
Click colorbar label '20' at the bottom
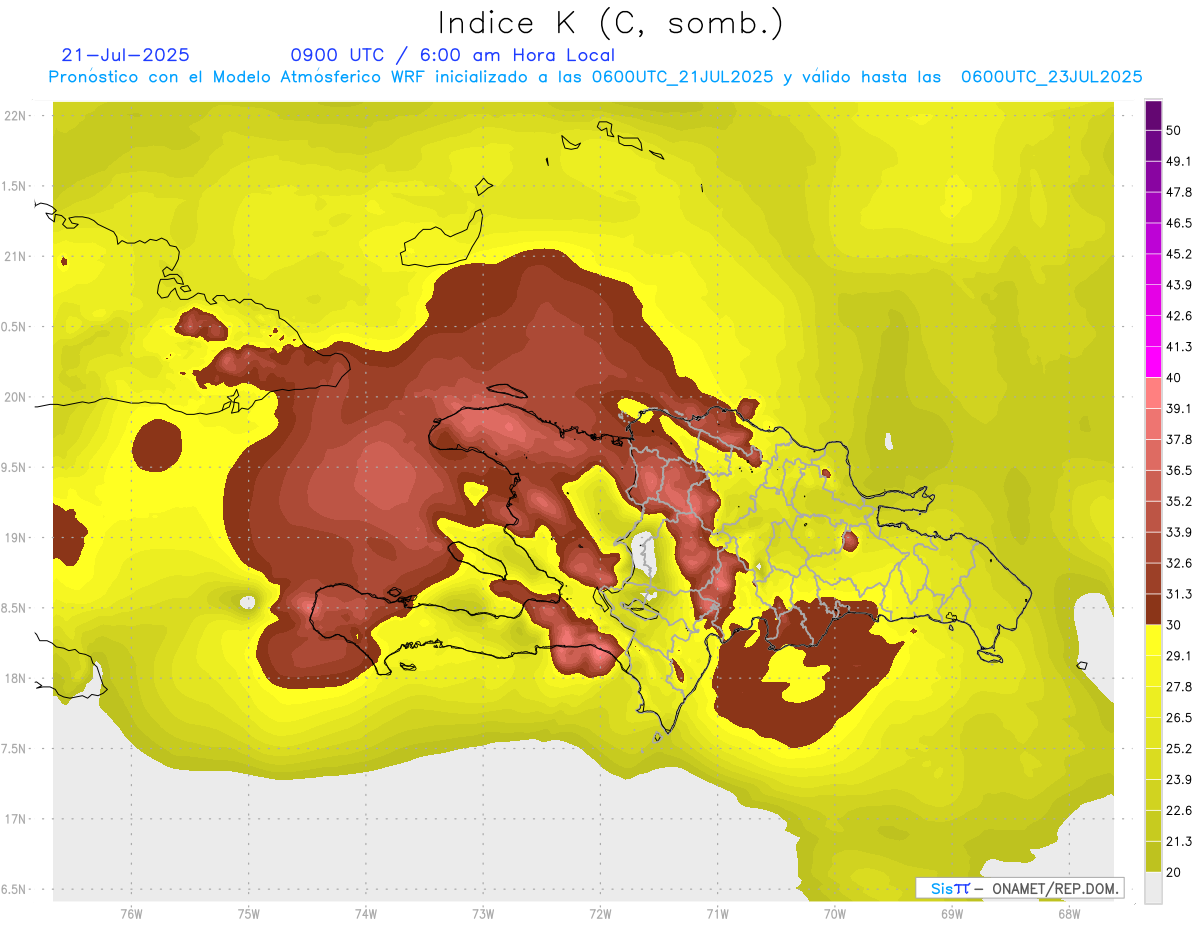(x=1174, y=872)
